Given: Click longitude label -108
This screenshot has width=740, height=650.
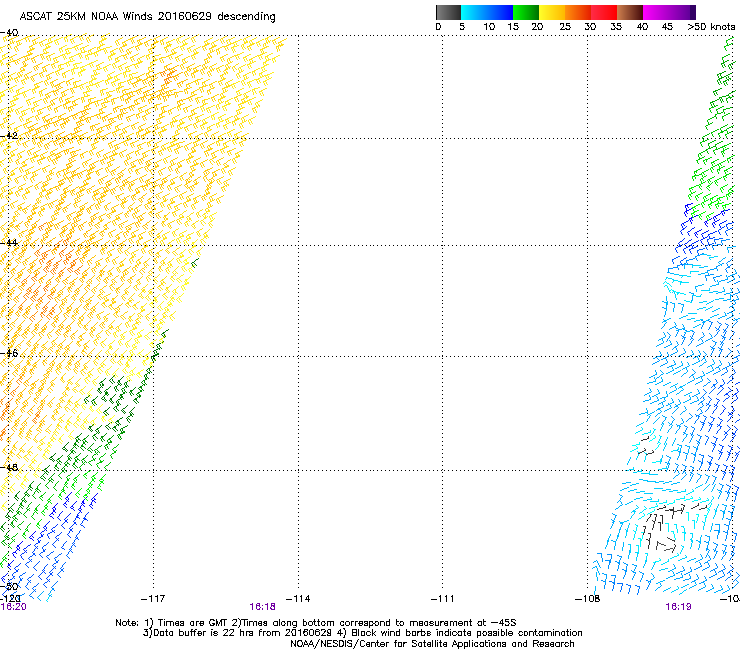Looking at the screenshot, I should tap(588, 599).
